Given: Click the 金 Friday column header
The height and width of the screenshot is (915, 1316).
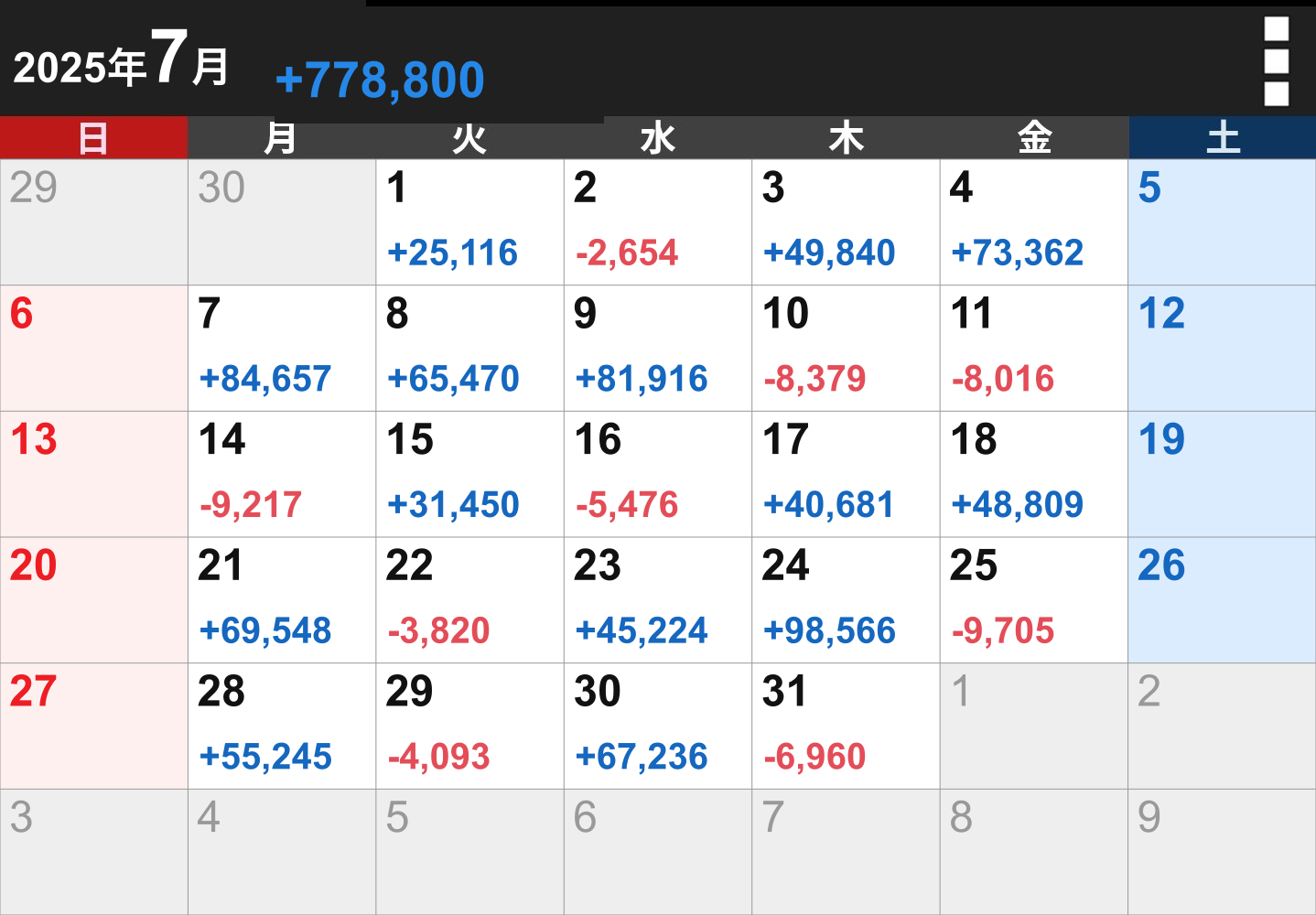Looking at the screenshot, I should [1034, 138].
